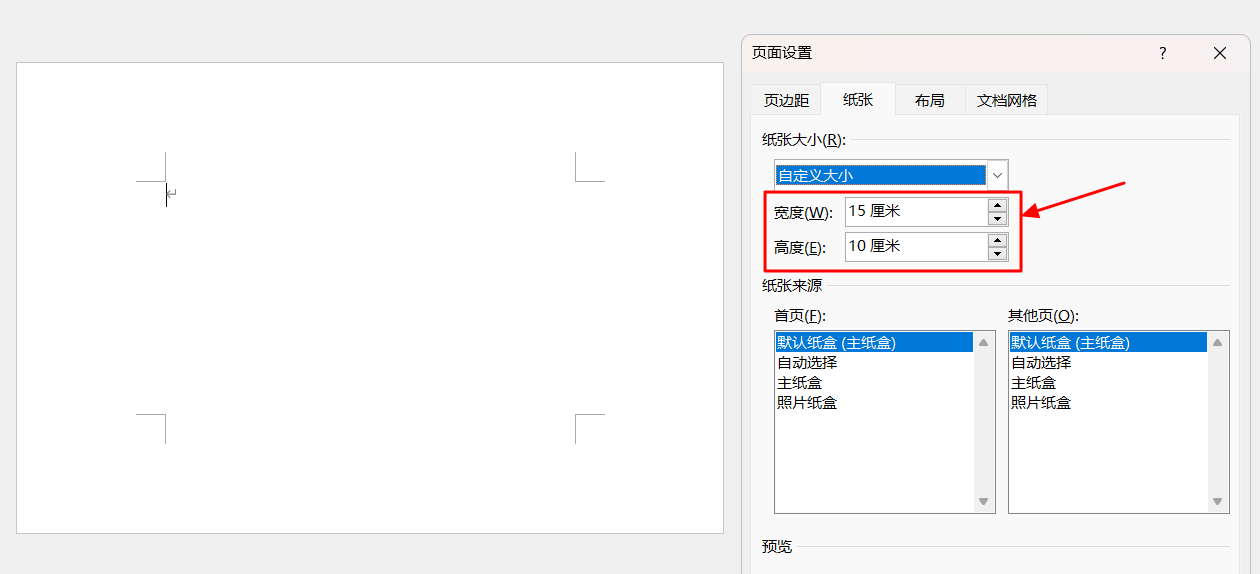Click the 自定义大小 paper size combo box
This screenshot has width=1260, height=574.
click(891, 175)
